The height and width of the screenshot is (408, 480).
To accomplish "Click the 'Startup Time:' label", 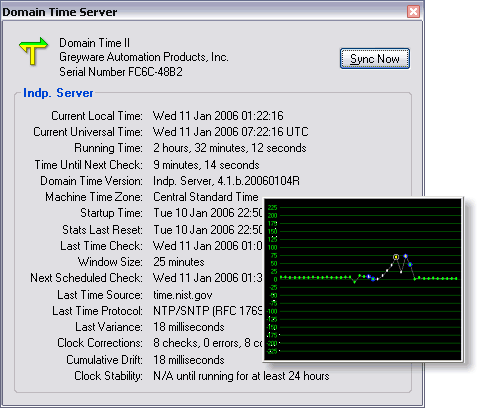I will 111,213.
